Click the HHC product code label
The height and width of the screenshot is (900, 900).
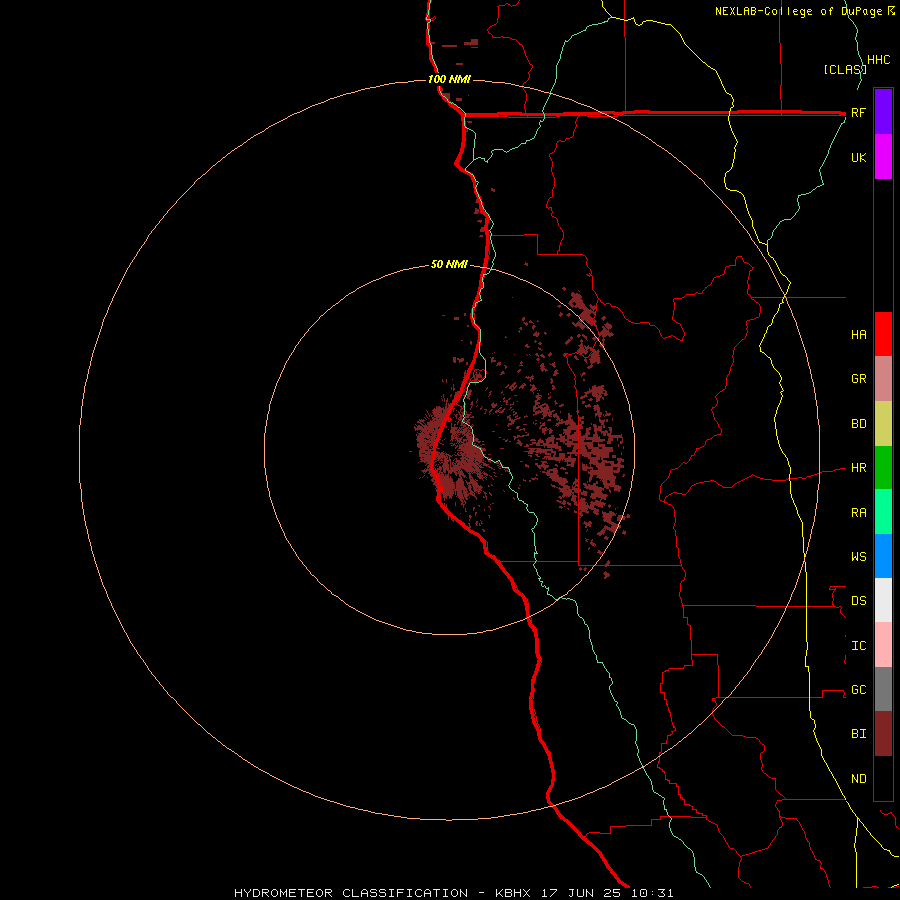pyautogui.click(x=878, y=60)
